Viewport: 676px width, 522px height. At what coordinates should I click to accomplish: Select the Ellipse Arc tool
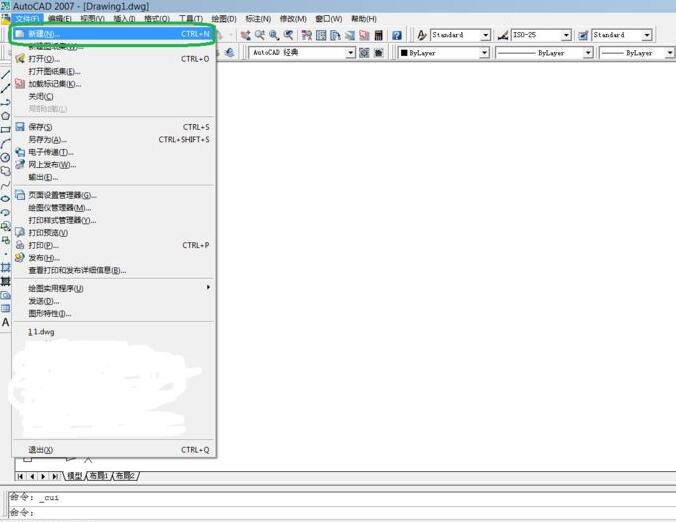5,213
